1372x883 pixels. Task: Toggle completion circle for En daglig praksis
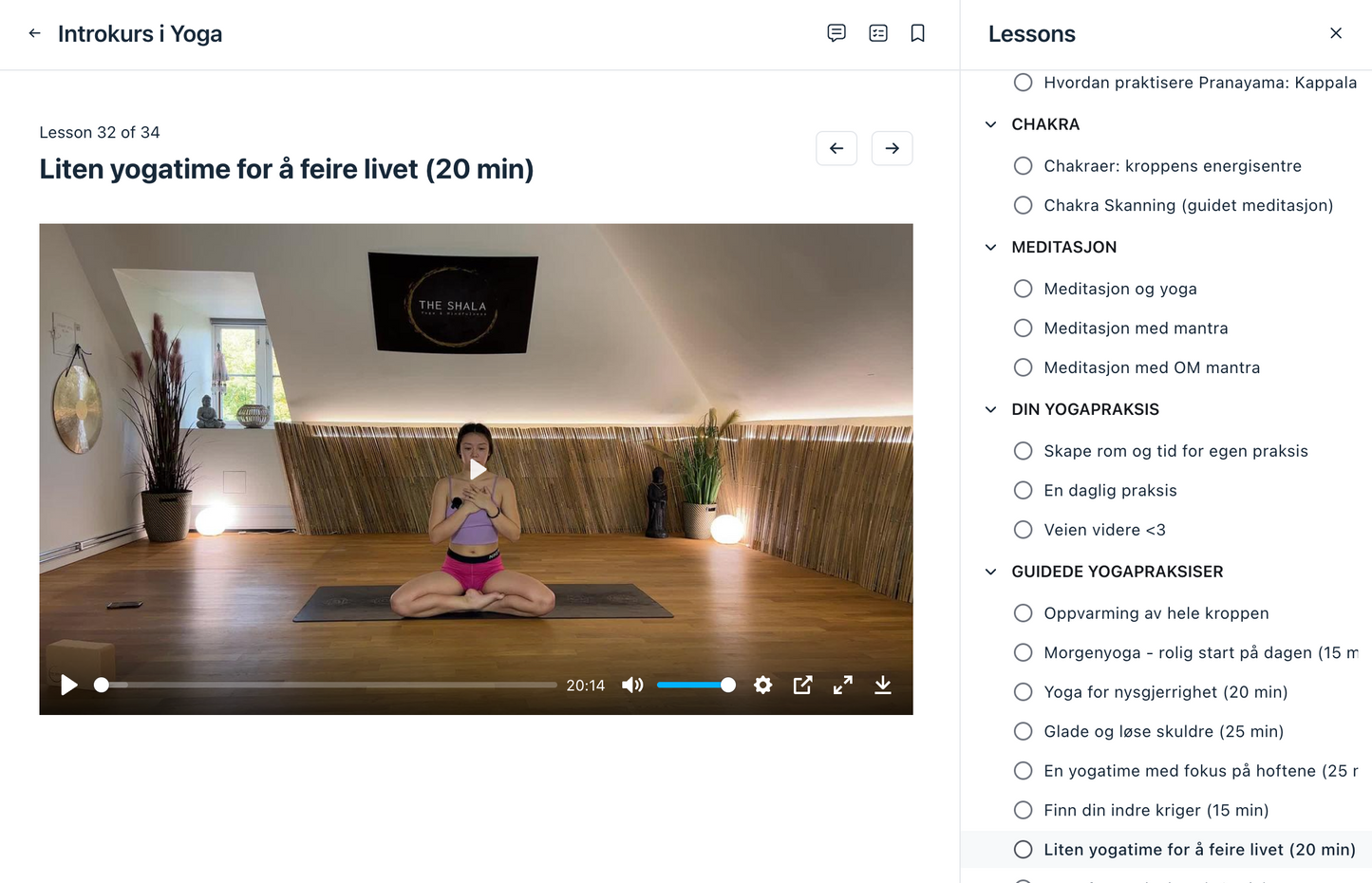[1023, 491]
